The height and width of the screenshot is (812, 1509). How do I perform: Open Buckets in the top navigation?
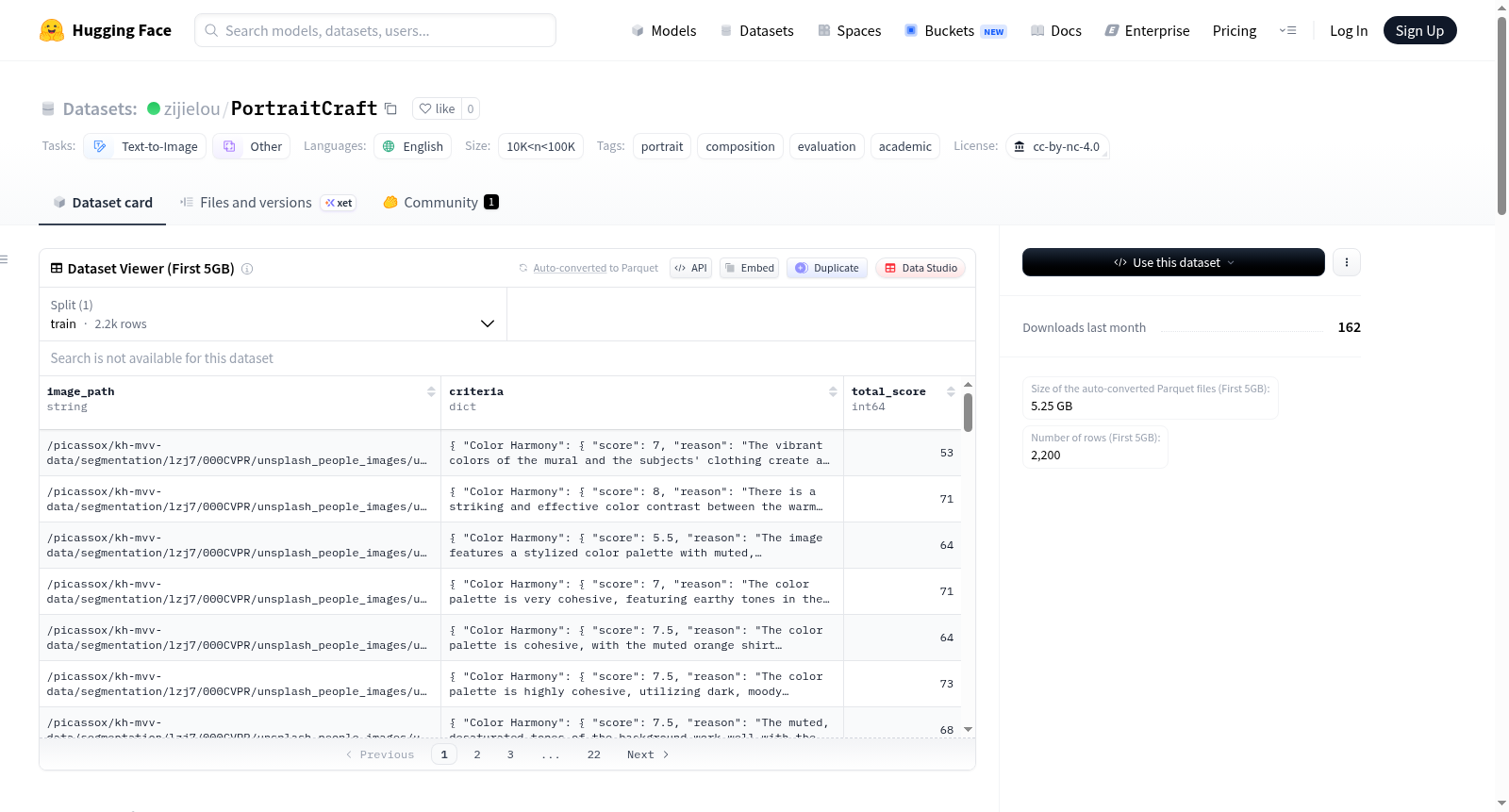(x=955, y=30)
